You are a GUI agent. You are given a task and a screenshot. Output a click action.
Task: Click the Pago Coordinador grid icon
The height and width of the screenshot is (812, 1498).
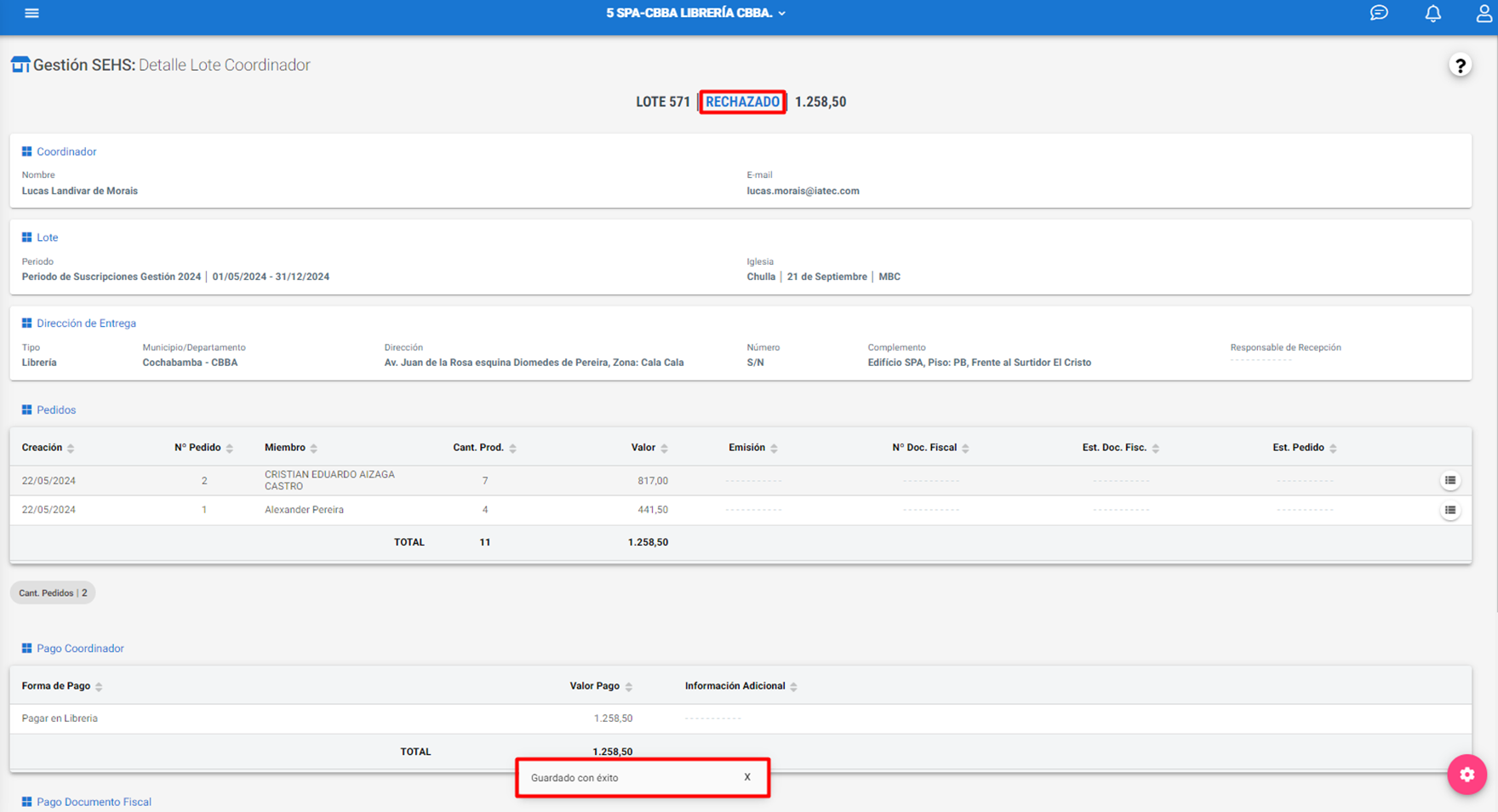pyautogui.click(x=26, y=649)
